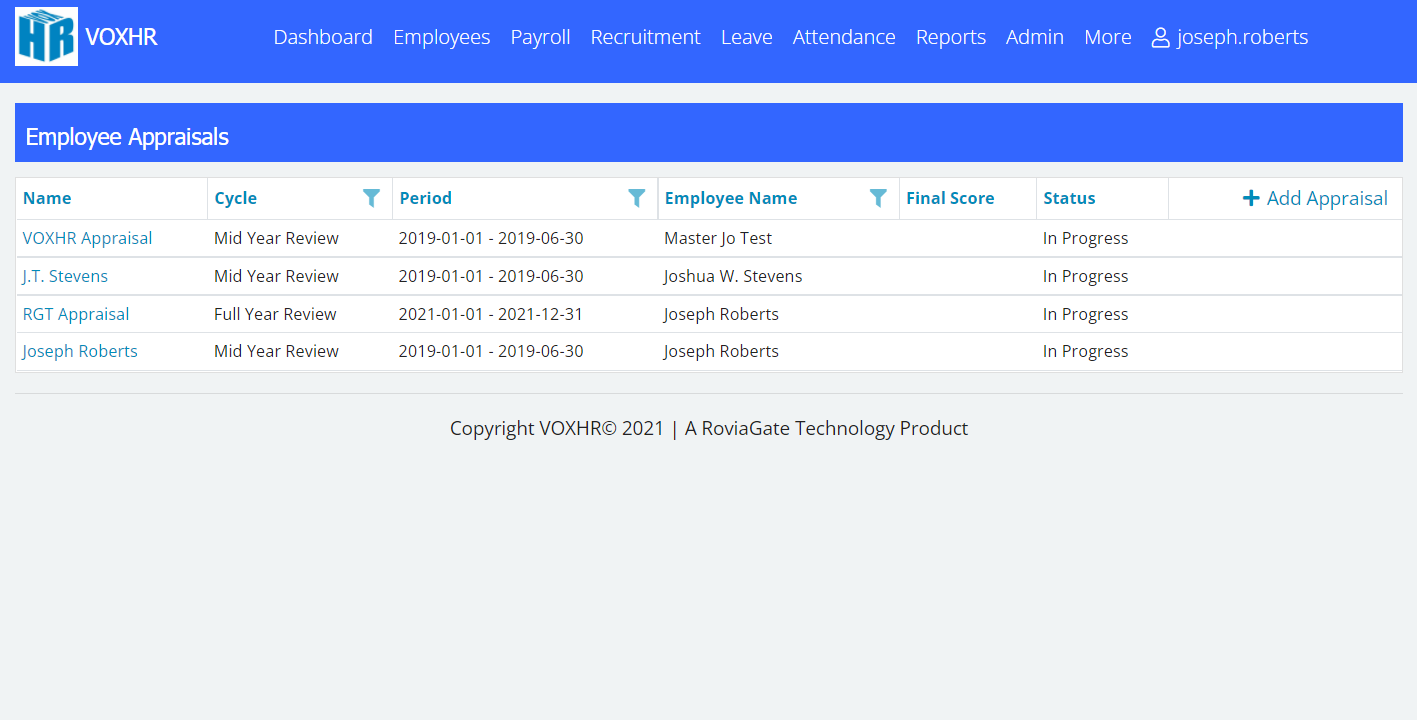
Task: Open the Employees menu
Action: pyautogui.click(x=442, y=37)
